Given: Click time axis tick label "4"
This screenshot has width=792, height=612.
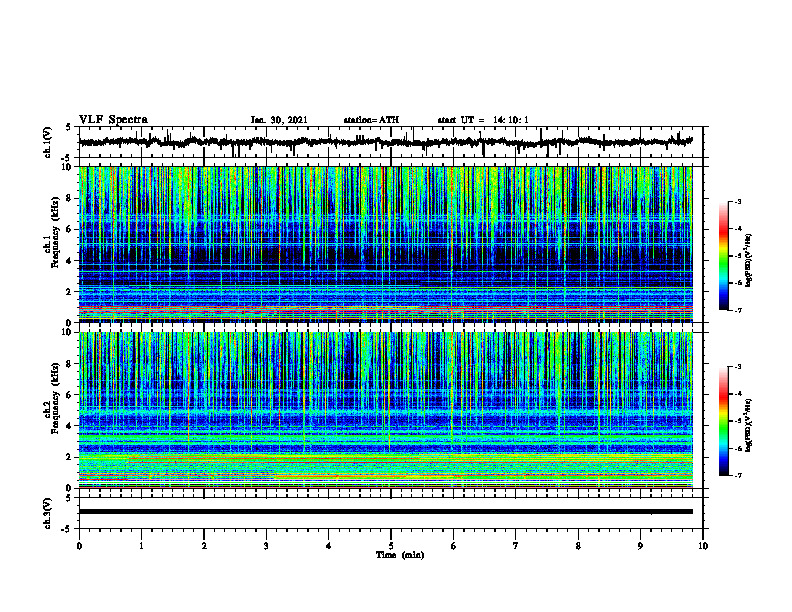Looking at the screenshot, I should (x=328, y=546).
